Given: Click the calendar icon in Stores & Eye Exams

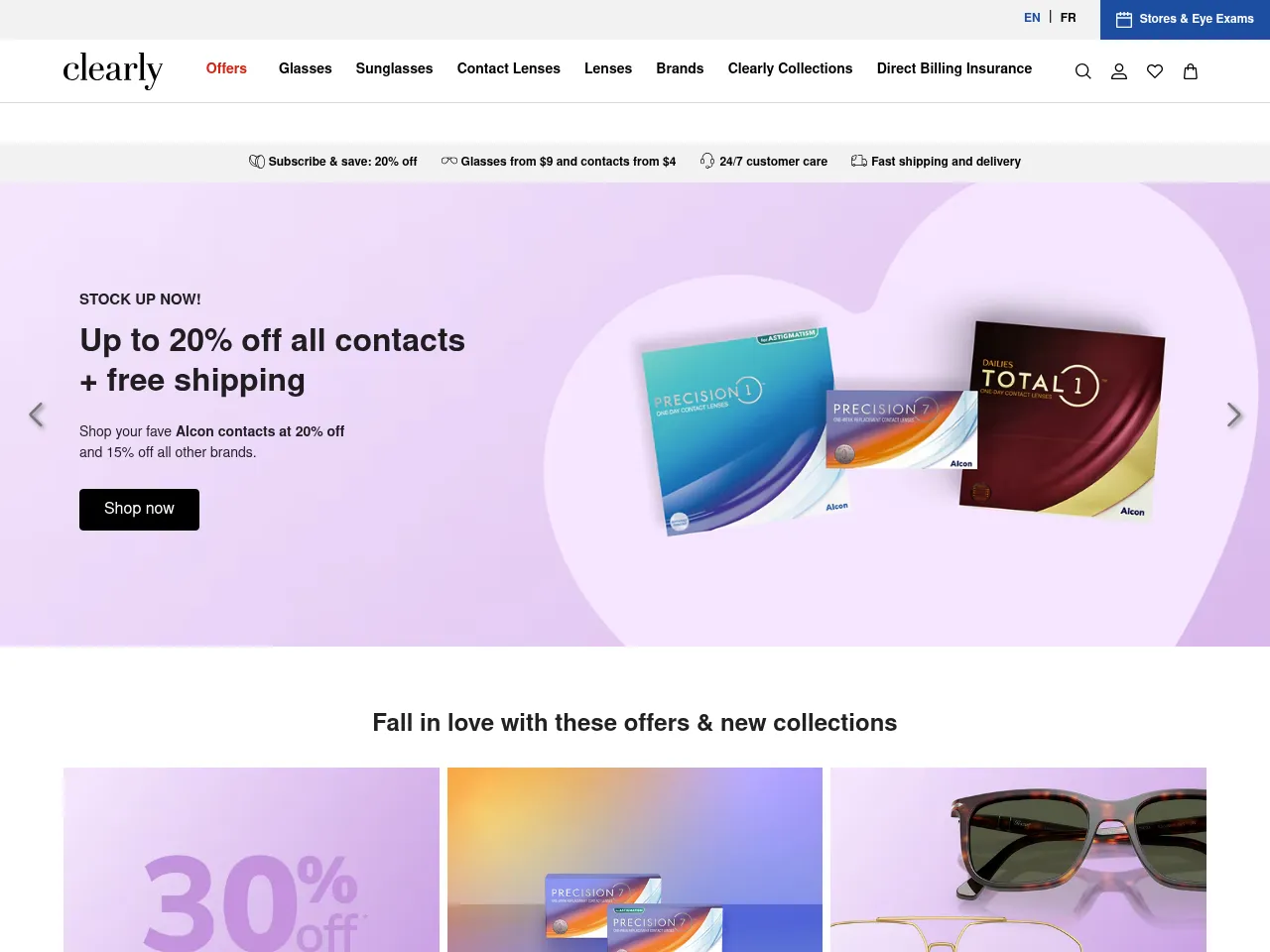Looking at the screenshot, I should [1124, 19].
